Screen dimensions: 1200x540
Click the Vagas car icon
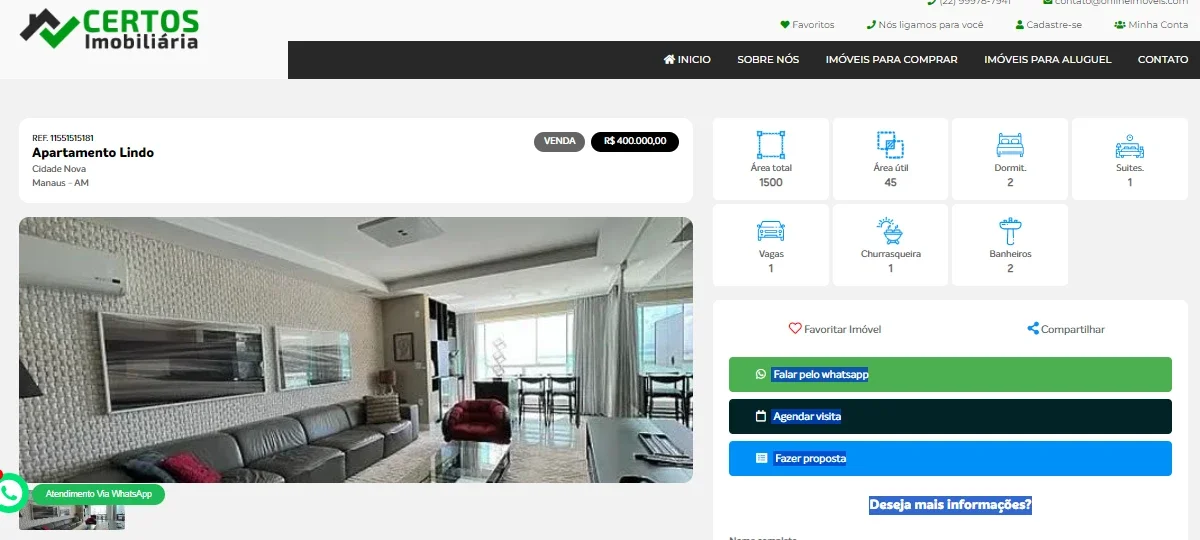[x=771, y=231]
